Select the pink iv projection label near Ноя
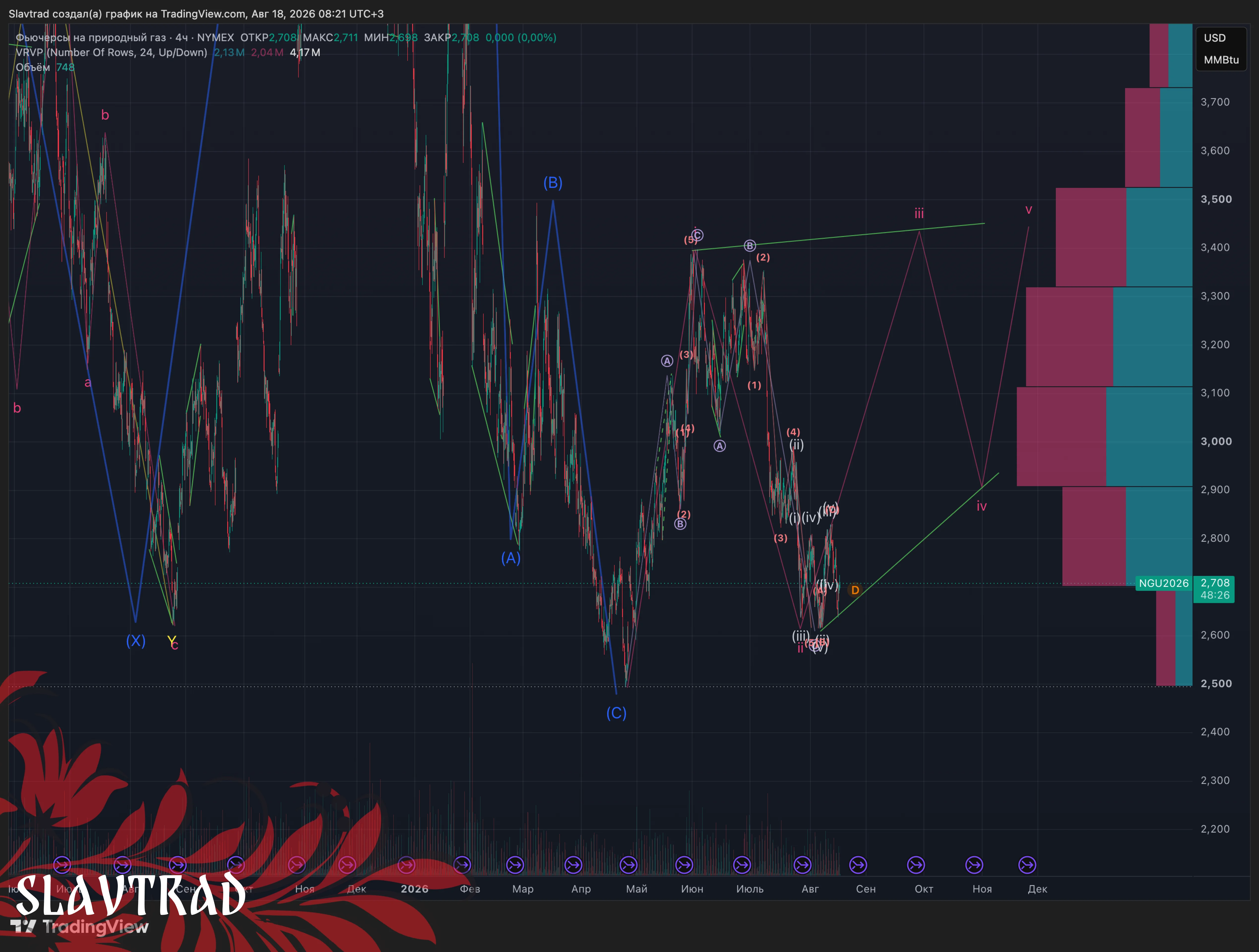 (982, 506)
